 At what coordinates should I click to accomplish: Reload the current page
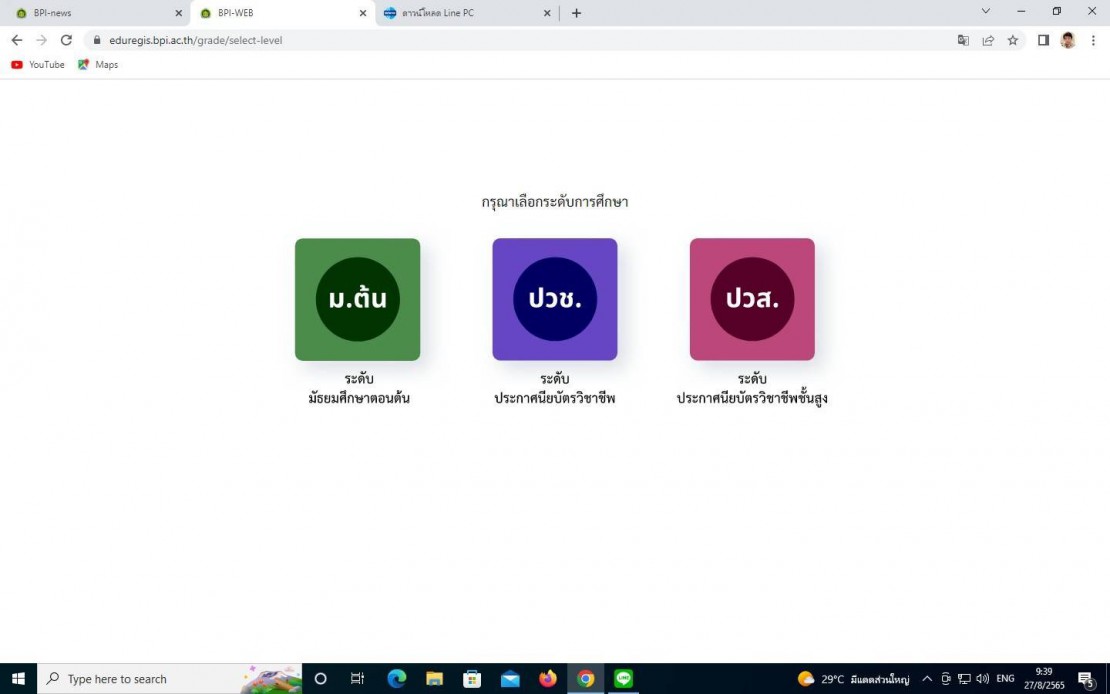tap(67, 40)
